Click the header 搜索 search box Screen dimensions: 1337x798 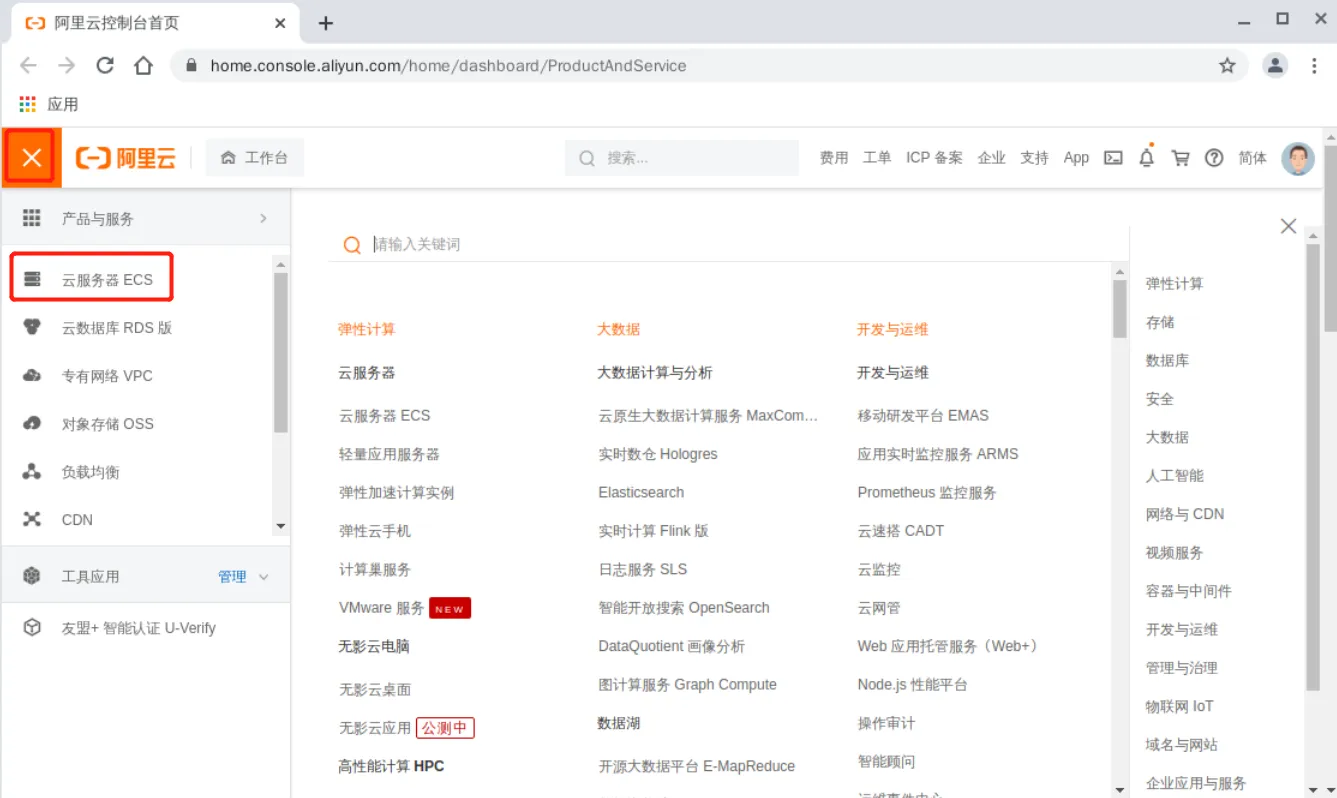pyautogui.click(x=682, y=158)
